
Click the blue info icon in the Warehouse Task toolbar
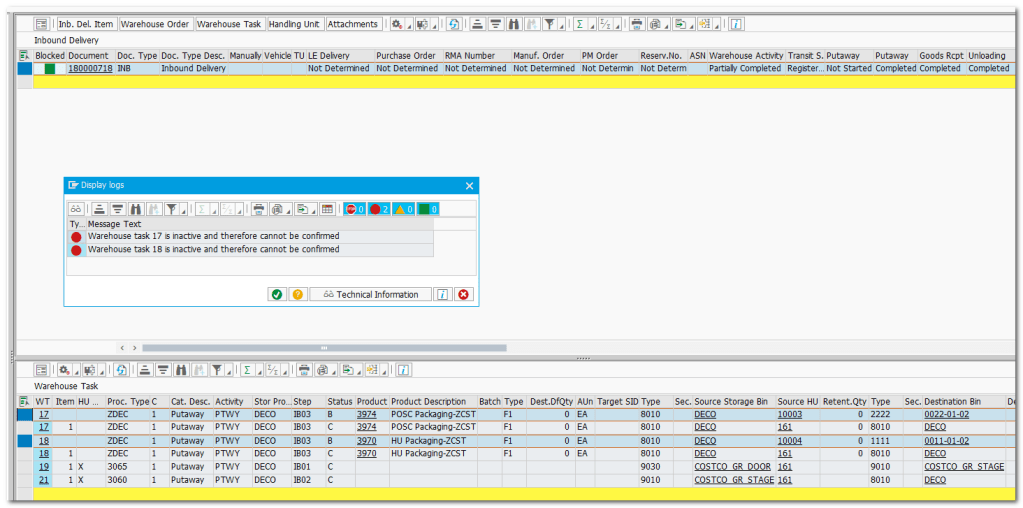click(x=403, y=370)
